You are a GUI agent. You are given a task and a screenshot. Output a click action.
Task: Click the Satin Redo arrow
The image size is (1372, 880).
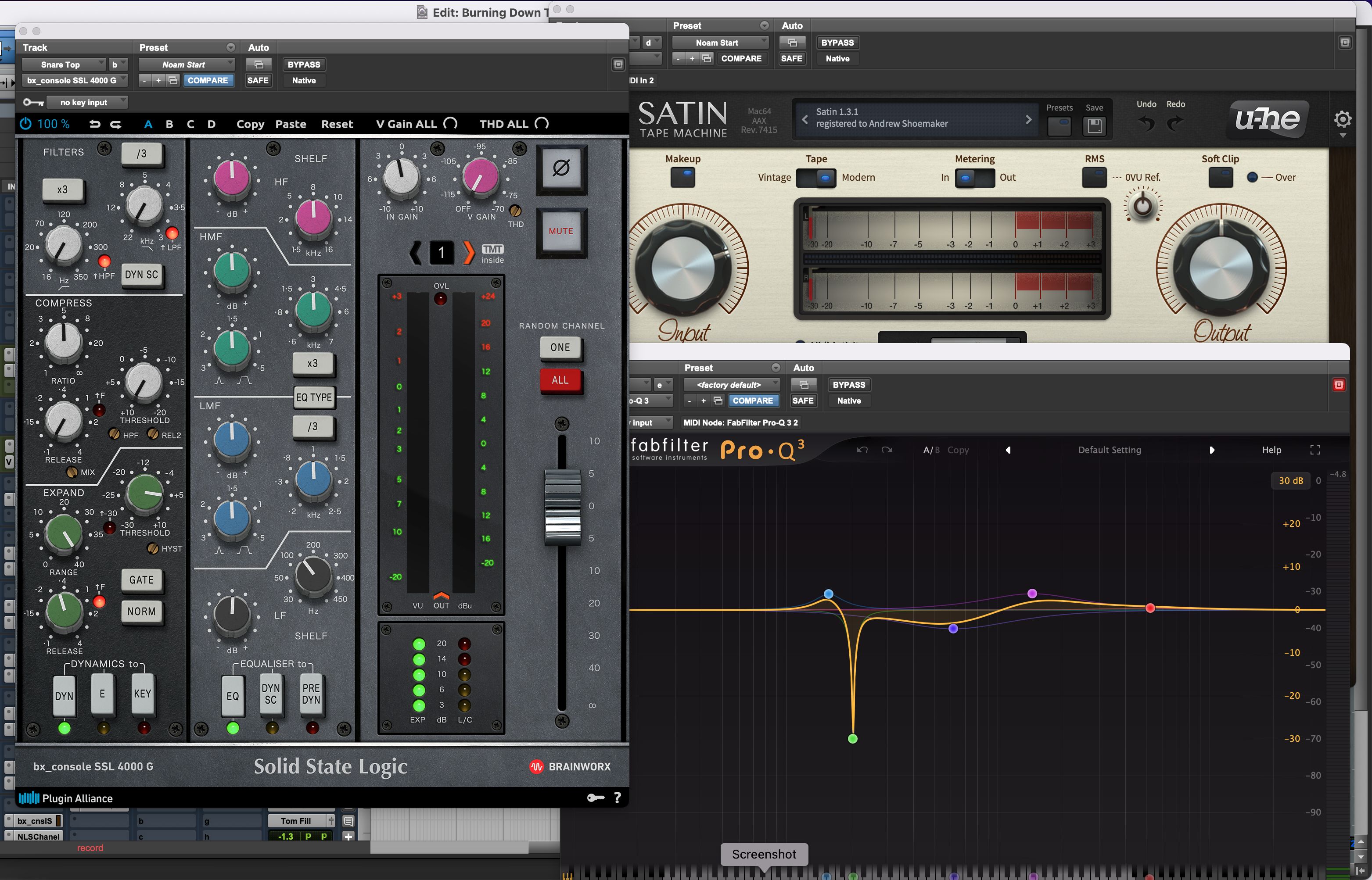click(1175, 123)
